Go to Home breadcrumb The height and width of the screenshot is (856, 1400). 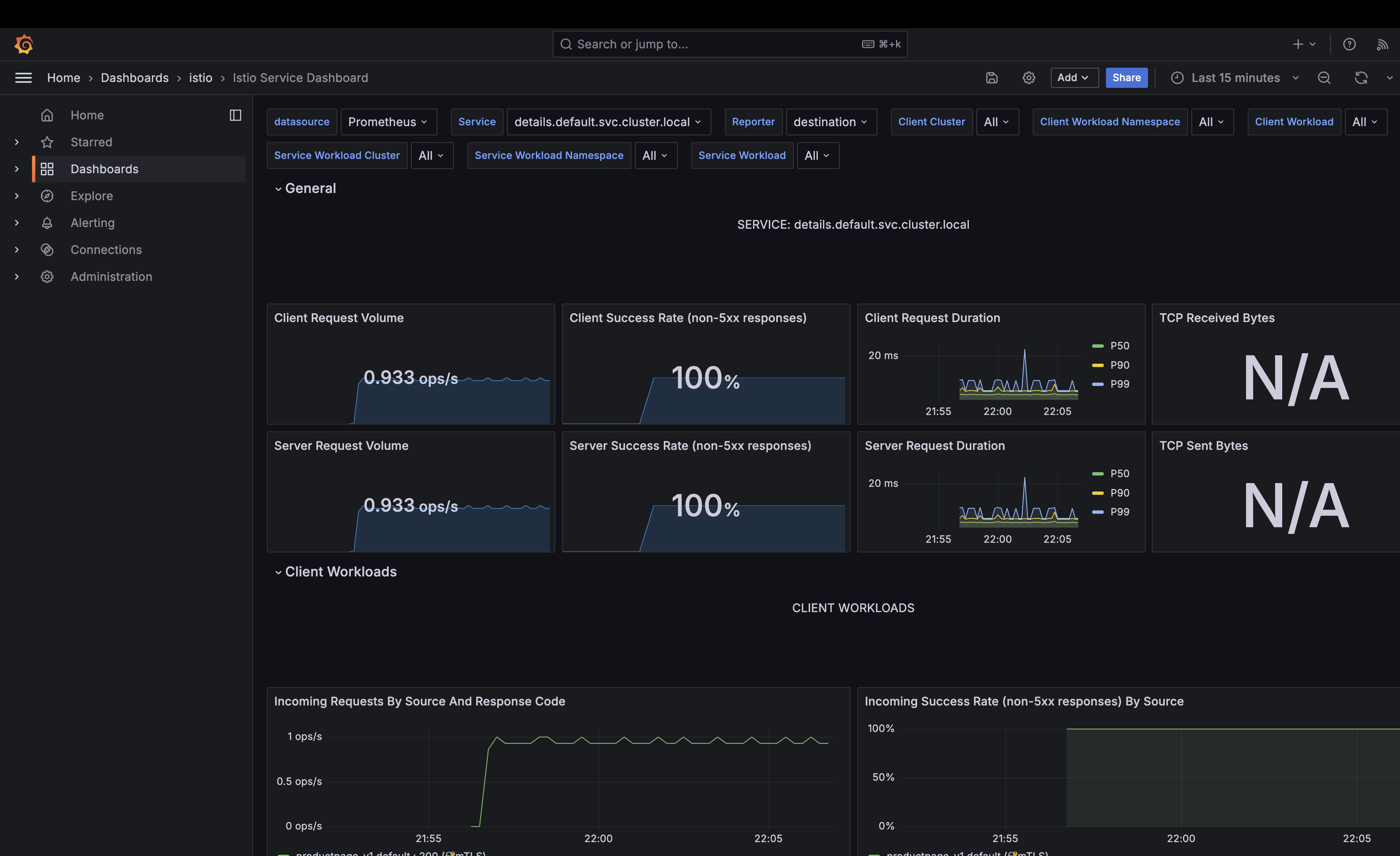(x=64, y=78)
